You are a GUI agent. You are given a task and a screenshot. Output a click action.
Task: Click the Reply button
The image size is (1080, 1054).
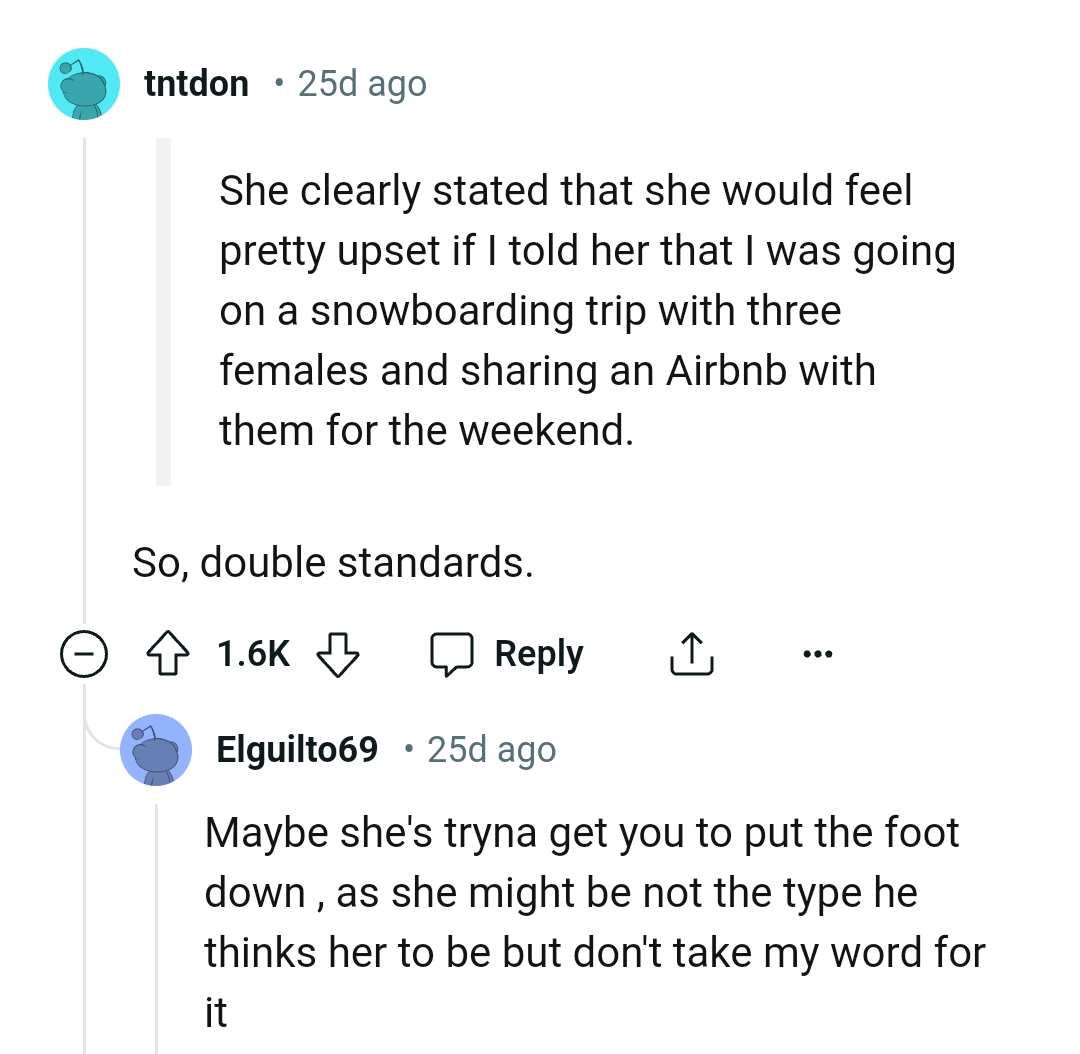click(x=537, y=653)
